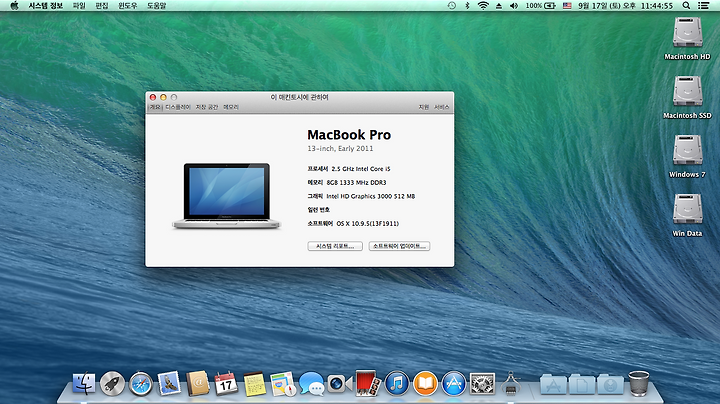This screenshot has width=720, height=404.
Task: Open Spotlight search magnifier
Action: point(686,6)
